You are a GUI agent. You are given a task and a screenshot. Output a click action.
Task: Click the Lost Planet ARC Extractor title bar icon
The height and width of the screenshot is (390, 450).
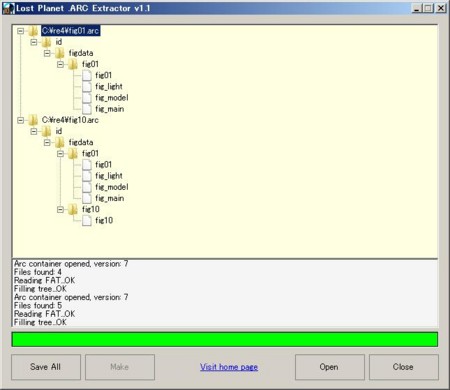point(9,8)
